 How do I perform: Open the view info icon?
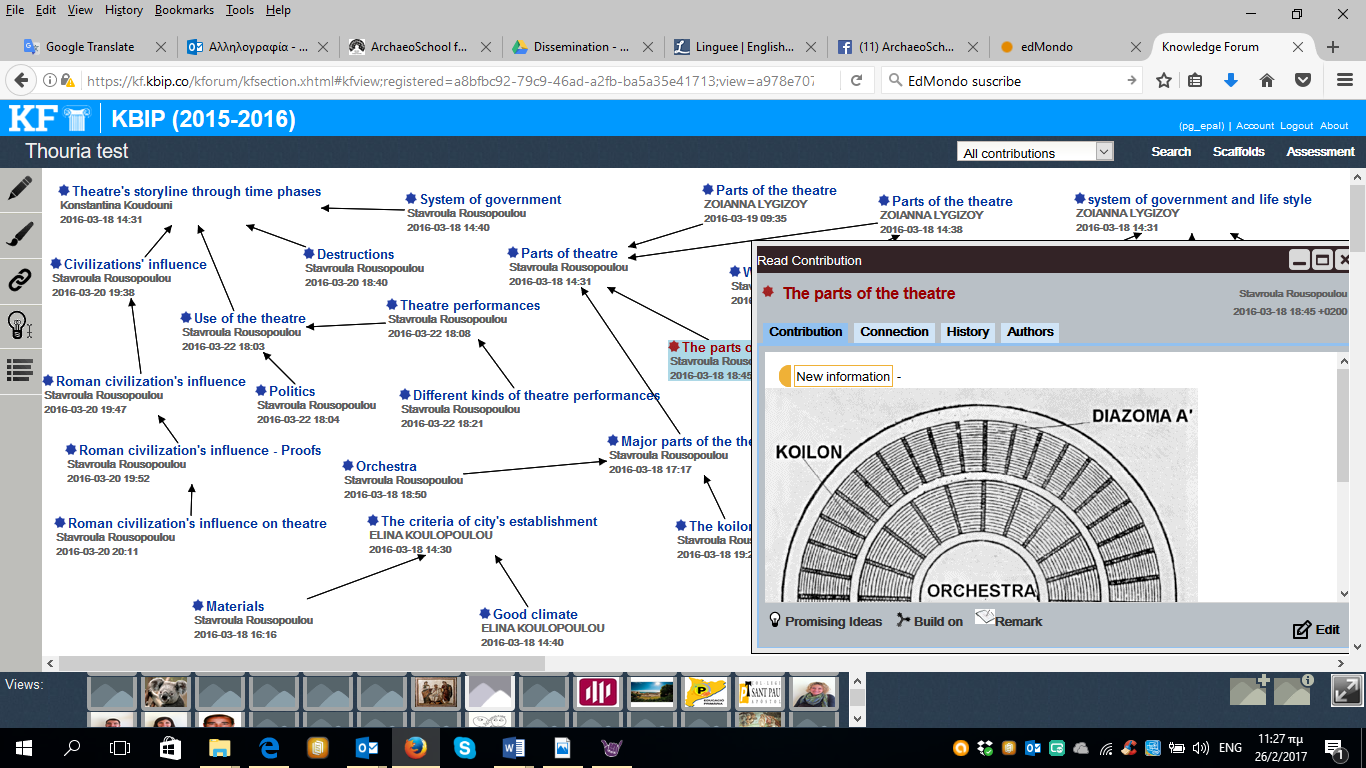pos(1293,691)
